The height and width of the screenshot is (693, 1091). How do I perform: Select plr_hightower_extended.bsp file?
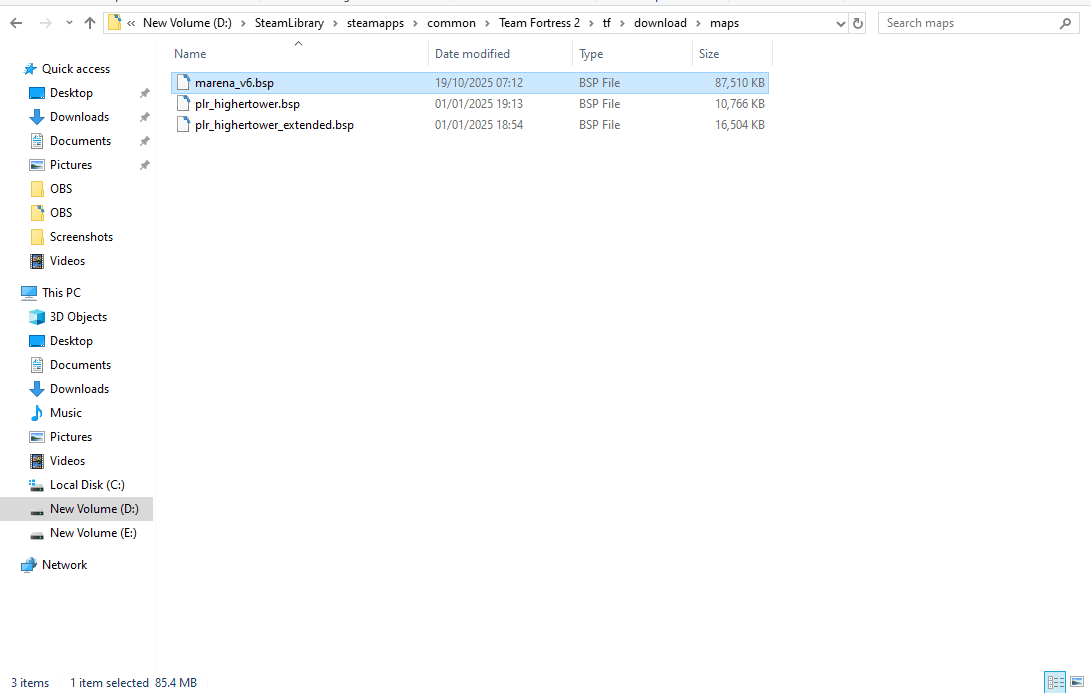(x=274, y=125)
